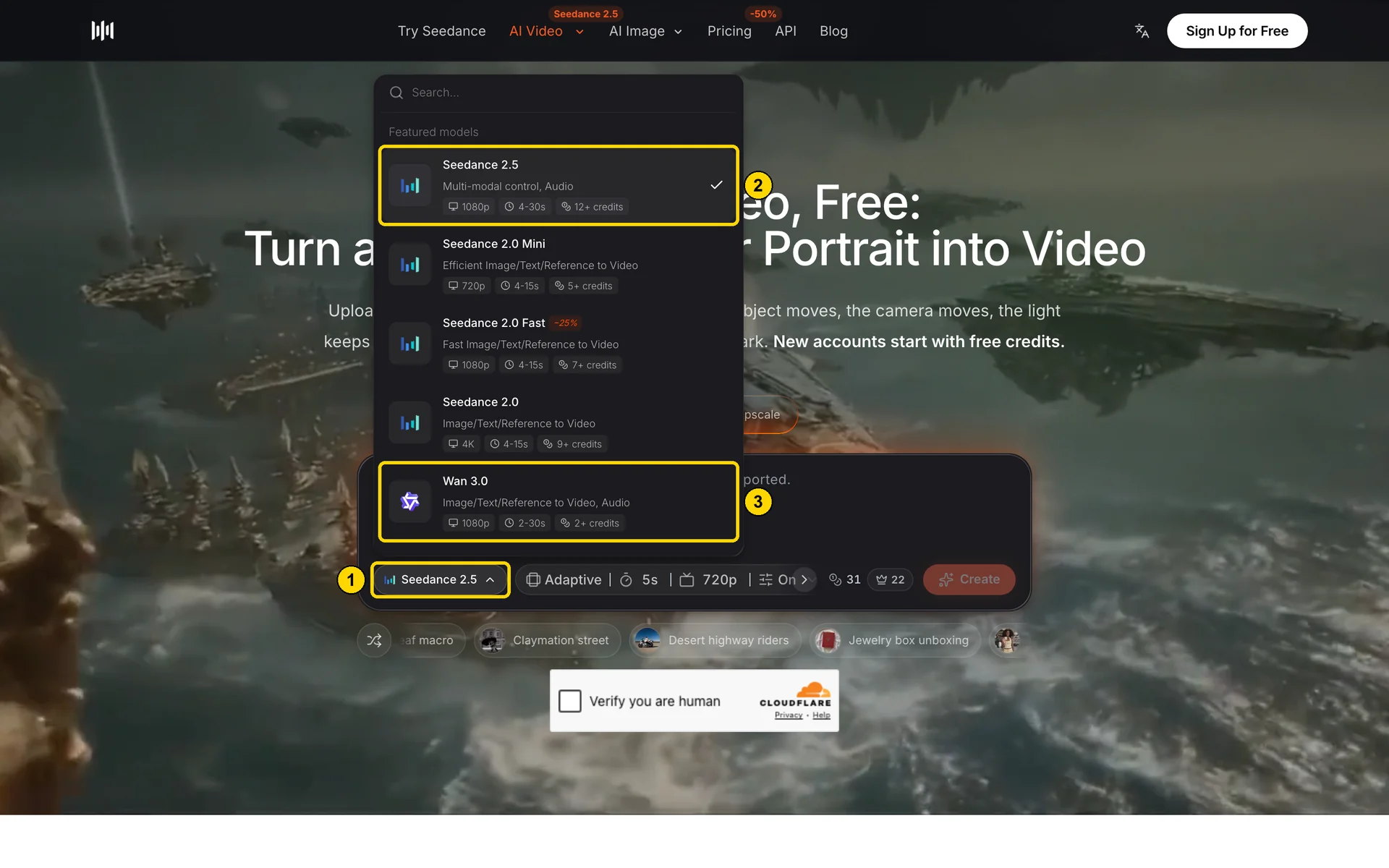Click the Claymation street thumbnail
The width and height of the screenshot is (1389, 868).
pos(493,640)
